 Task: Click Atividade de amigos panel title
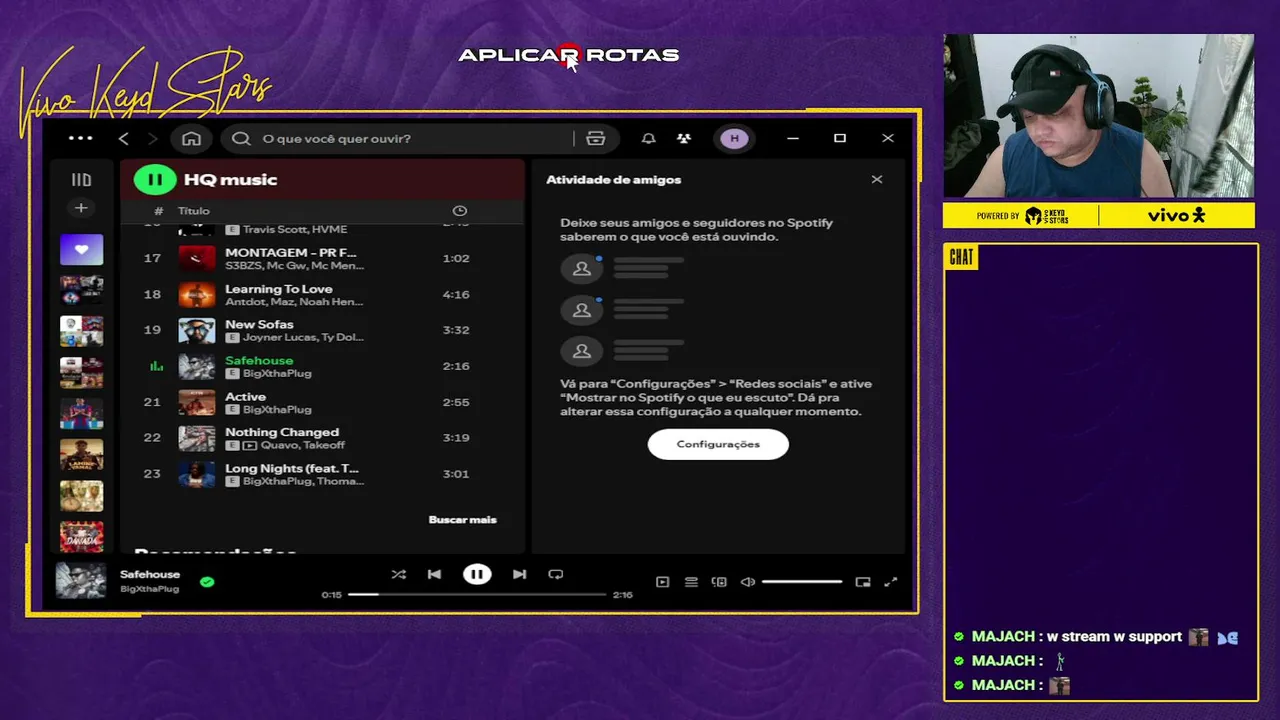point(614,180)
